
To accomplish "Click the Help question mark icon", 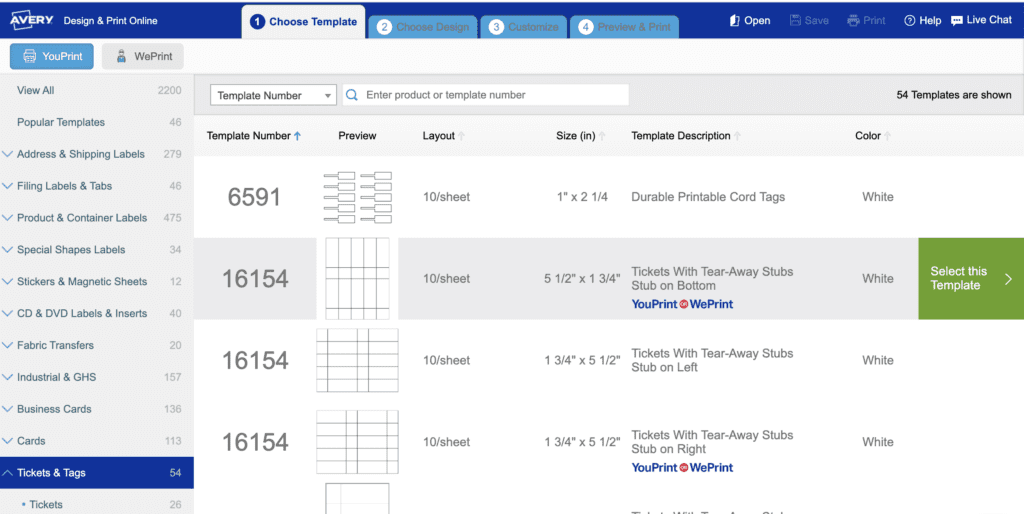I will (909, 20).
